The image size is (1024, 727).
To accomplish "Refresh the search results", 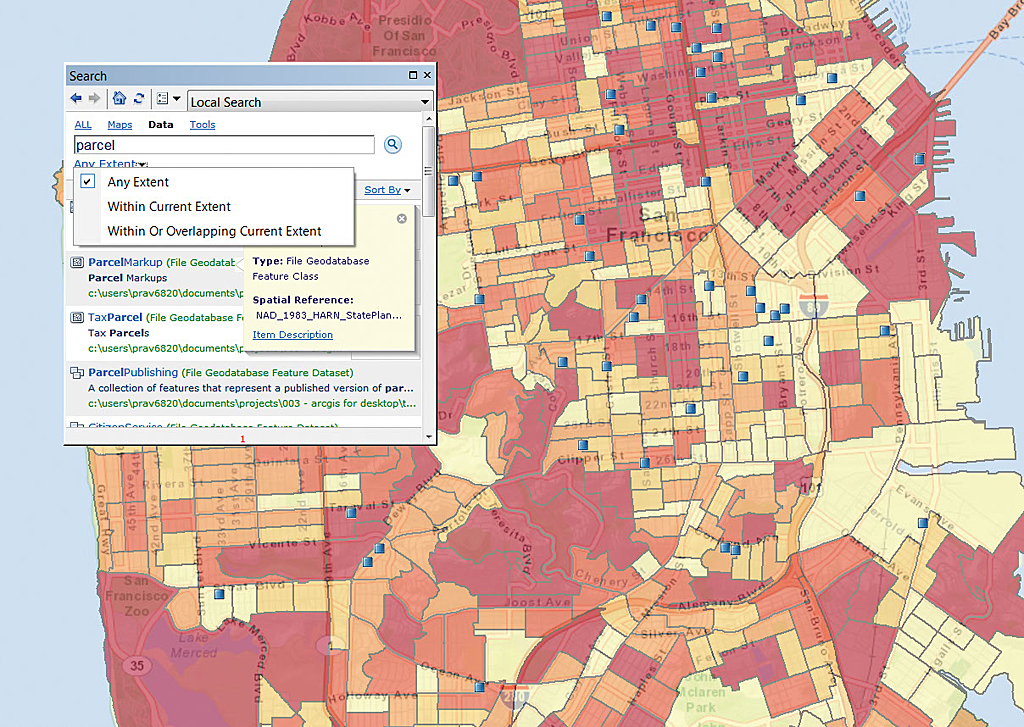I will (139, 99).
